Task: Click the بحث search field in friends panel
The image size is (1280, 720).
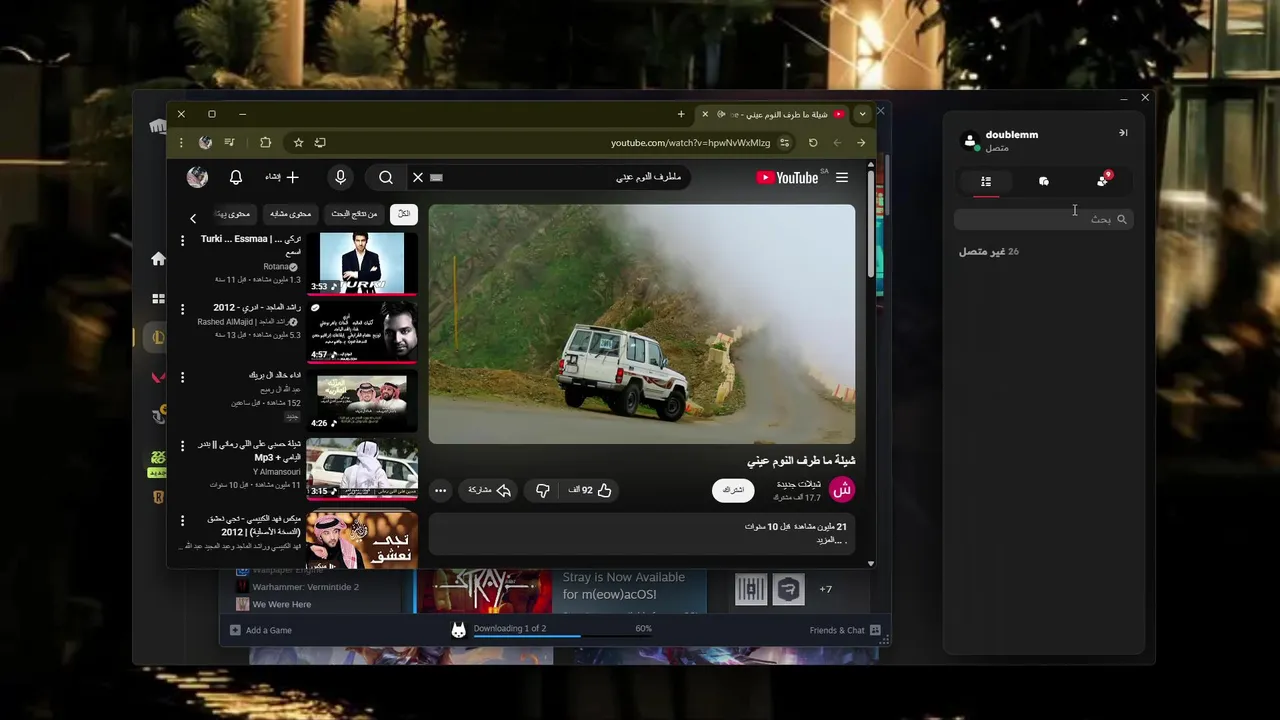Action: [x=1043, y=219]
